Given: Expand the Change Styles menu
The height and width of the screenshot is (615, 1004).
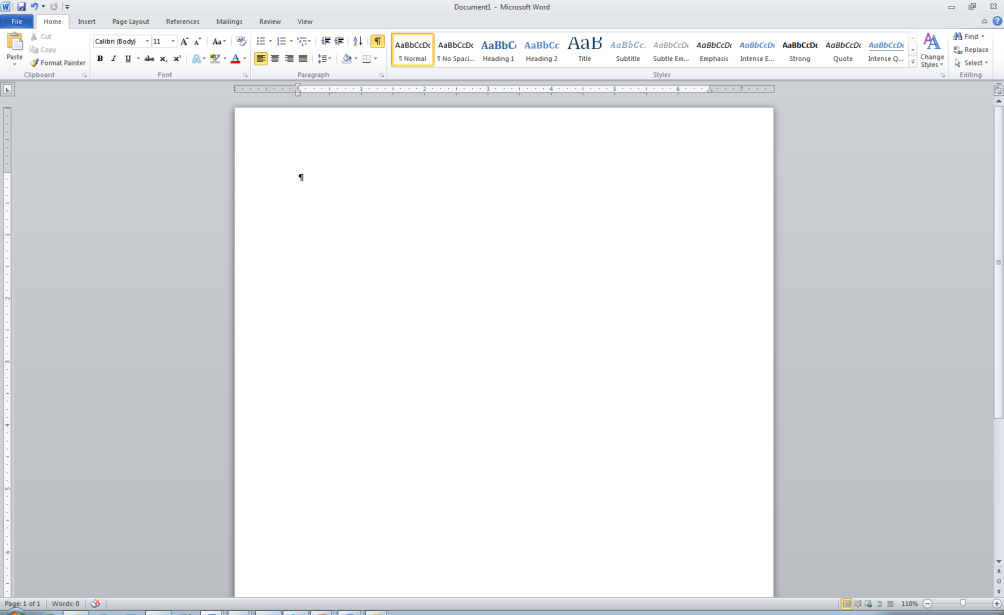Looking at the screenshot, I should pyautogui.click(x=932, y=50).
